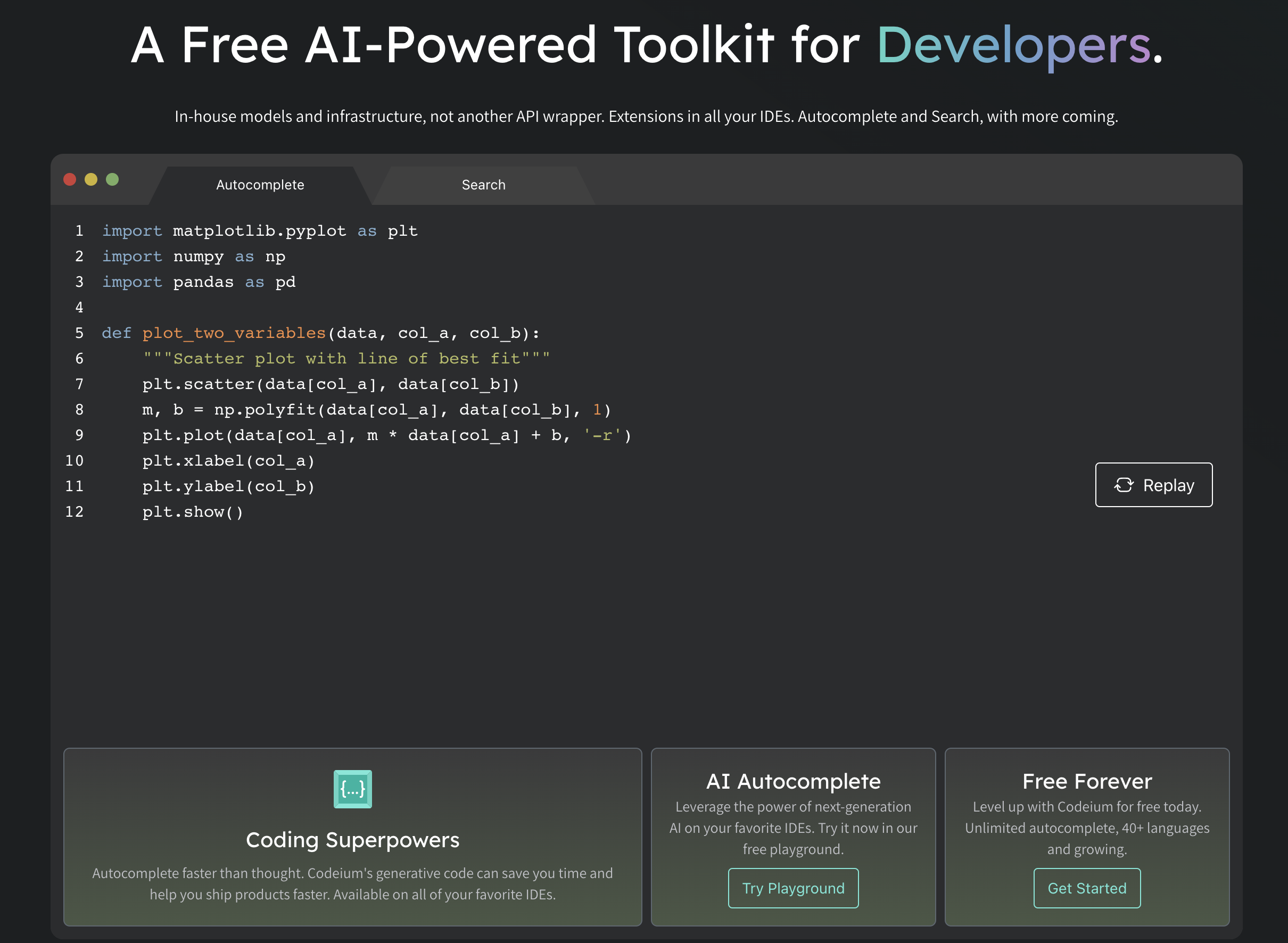Open the Search tab
Screen dimensions: 1288x943
coord(483,185)
